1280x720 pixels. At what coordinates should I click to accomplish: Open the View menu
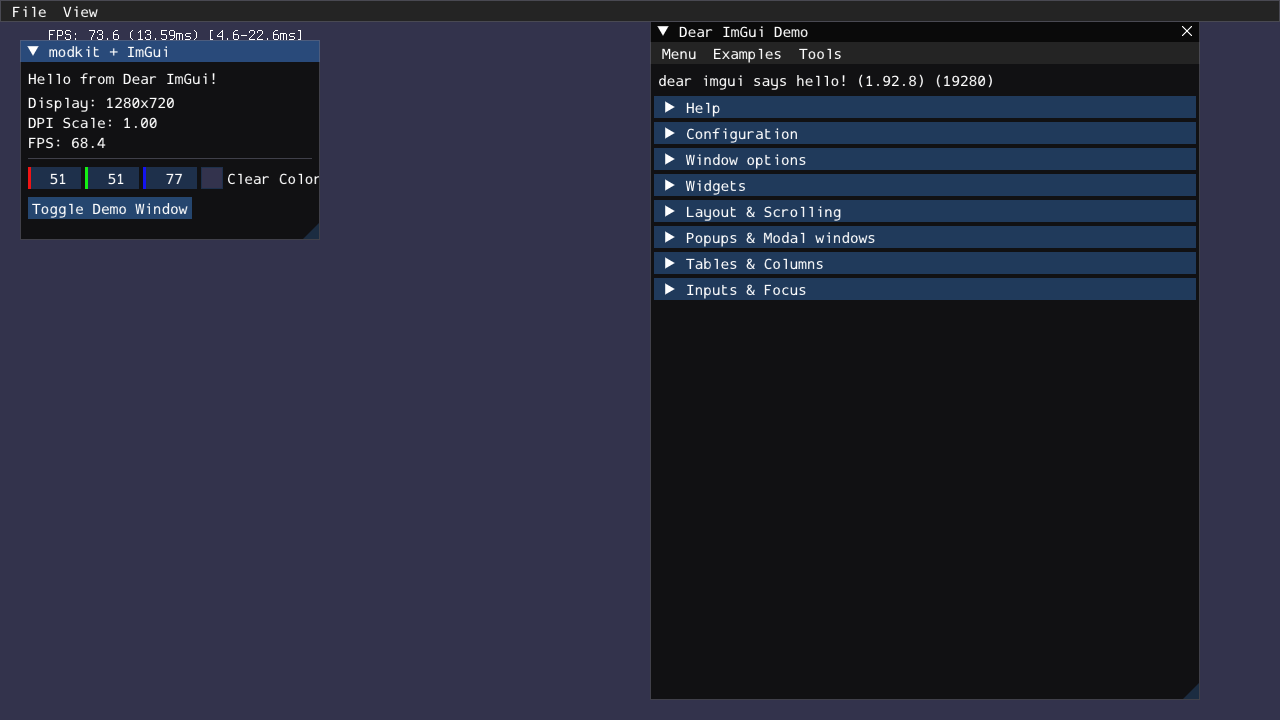[x=80, y=12]
